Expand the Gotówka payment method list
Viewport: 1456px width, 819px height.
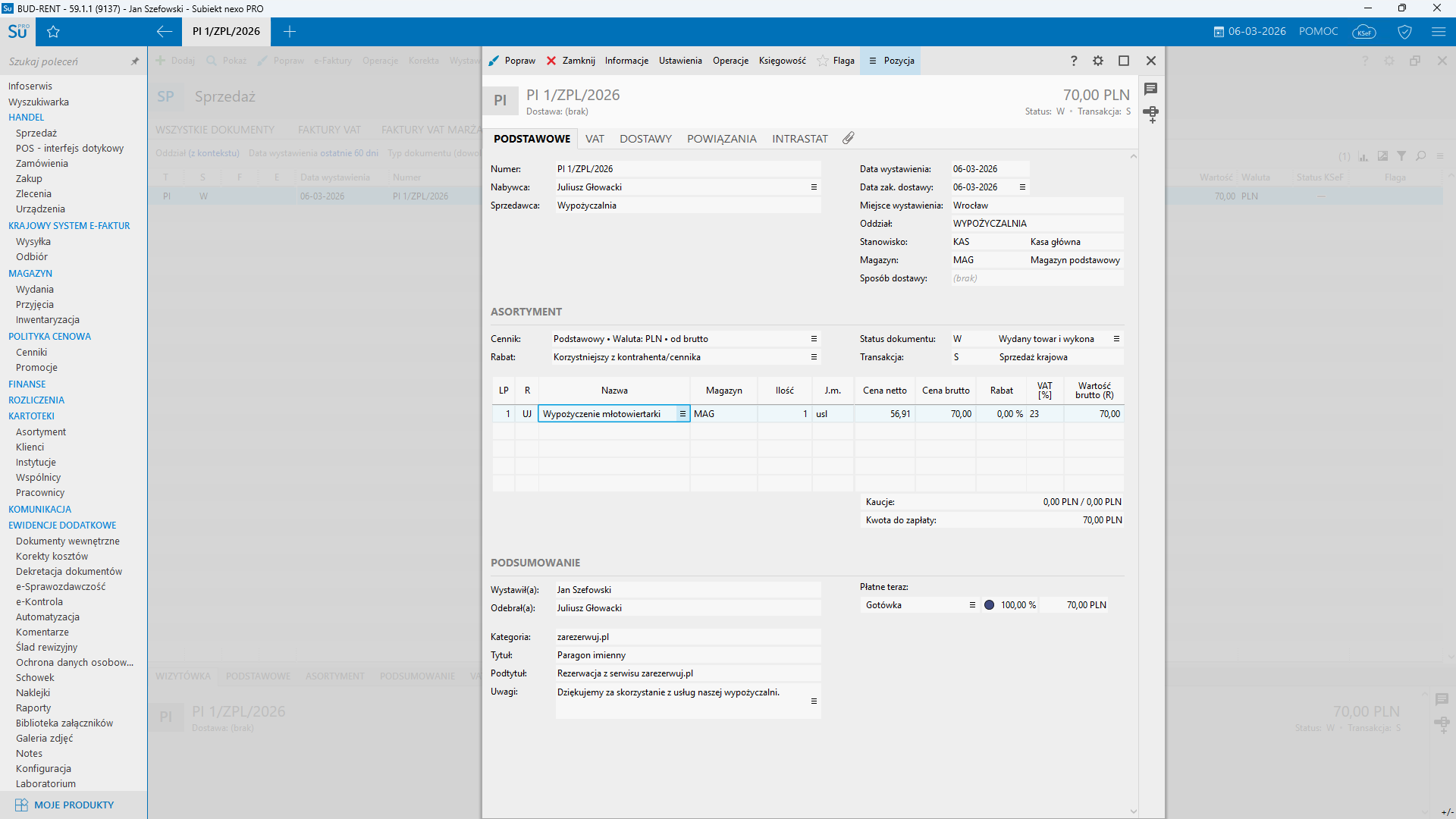pos(972,605)
